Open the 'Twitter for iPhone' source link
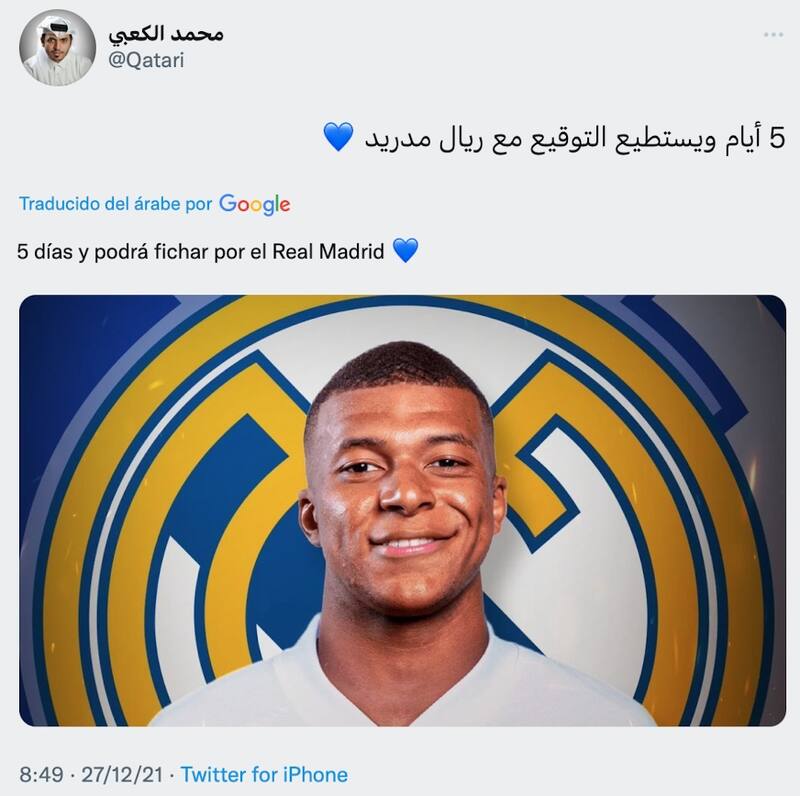 264,774
